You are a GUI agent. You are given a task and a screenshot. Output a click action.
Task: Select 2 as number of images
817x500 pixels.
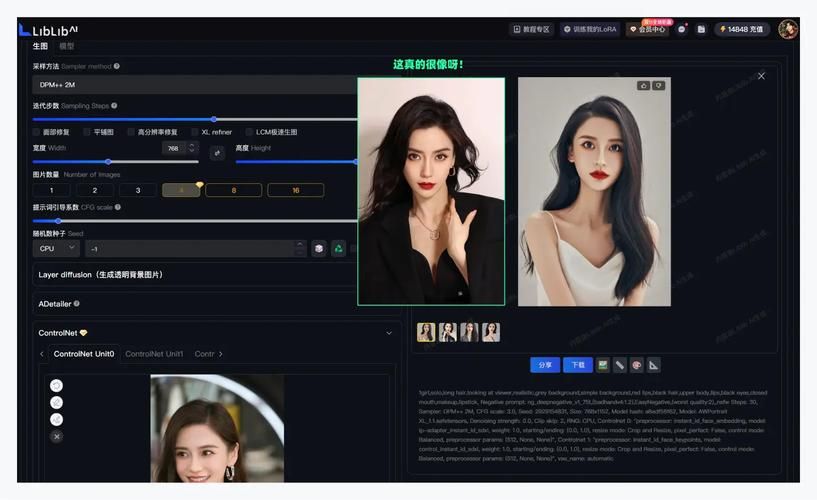[x=95, y=190]
